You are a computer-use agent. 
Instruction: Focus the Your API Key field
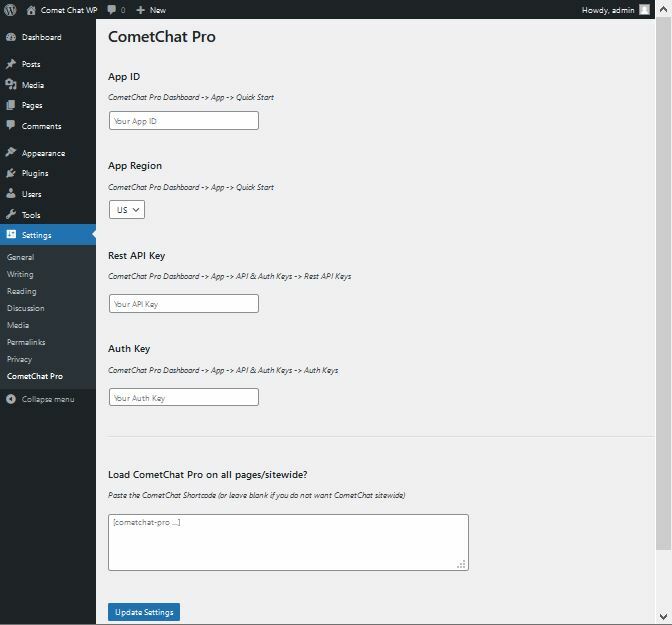point(184,303)
